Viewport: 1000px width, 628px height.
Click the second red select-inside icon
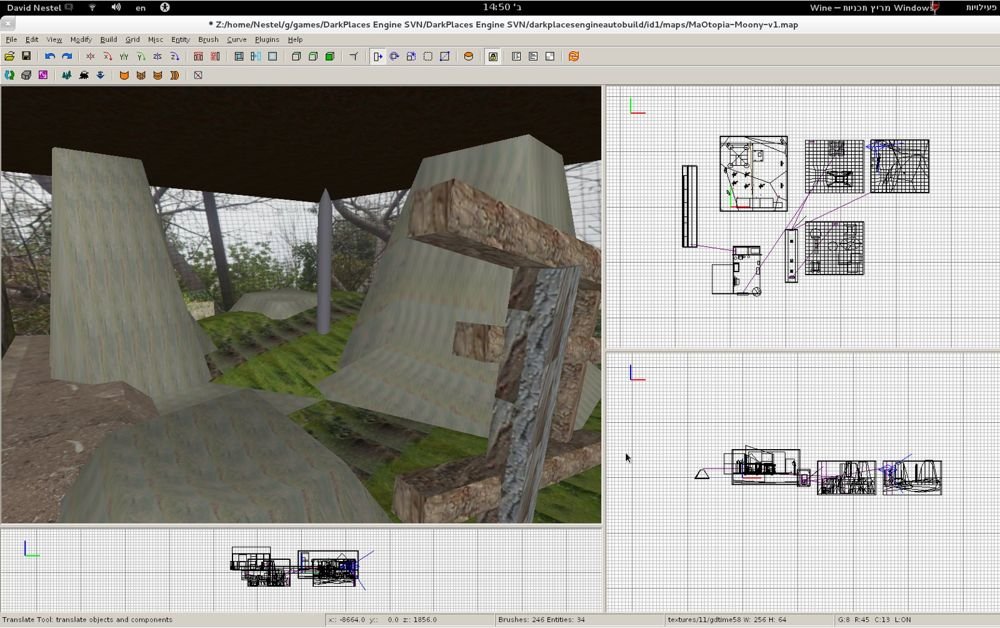coord(215,56)
